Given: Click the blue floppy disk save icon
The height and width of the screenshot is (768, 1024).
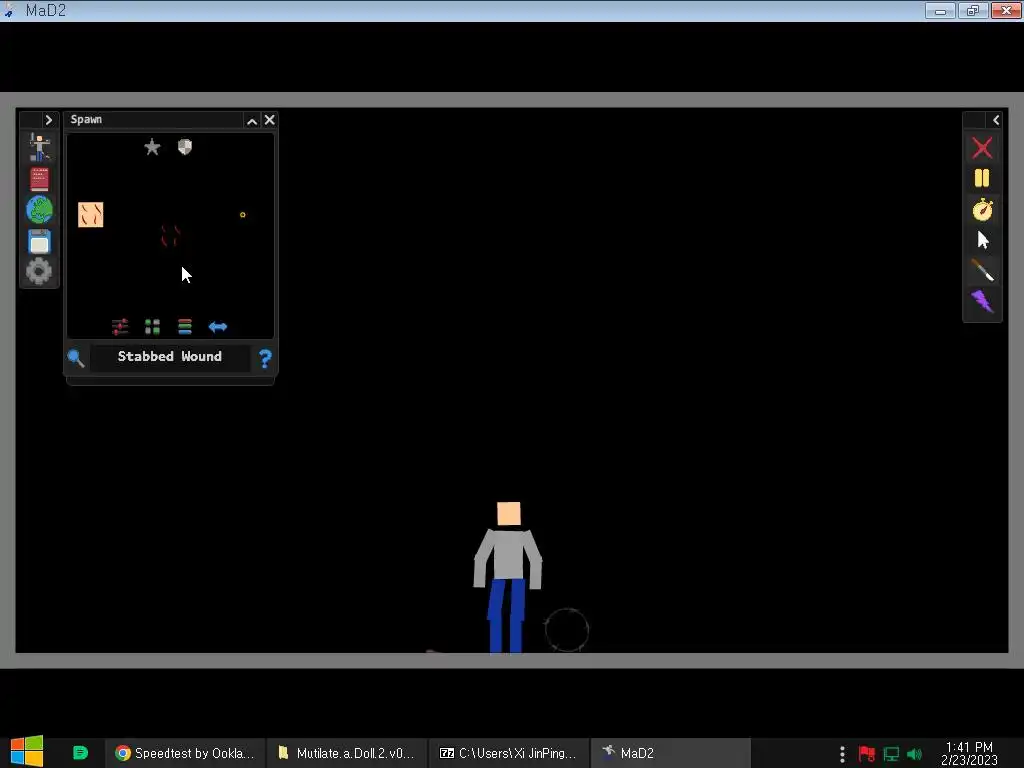Looking at the screenshot, I should [39, 242].
